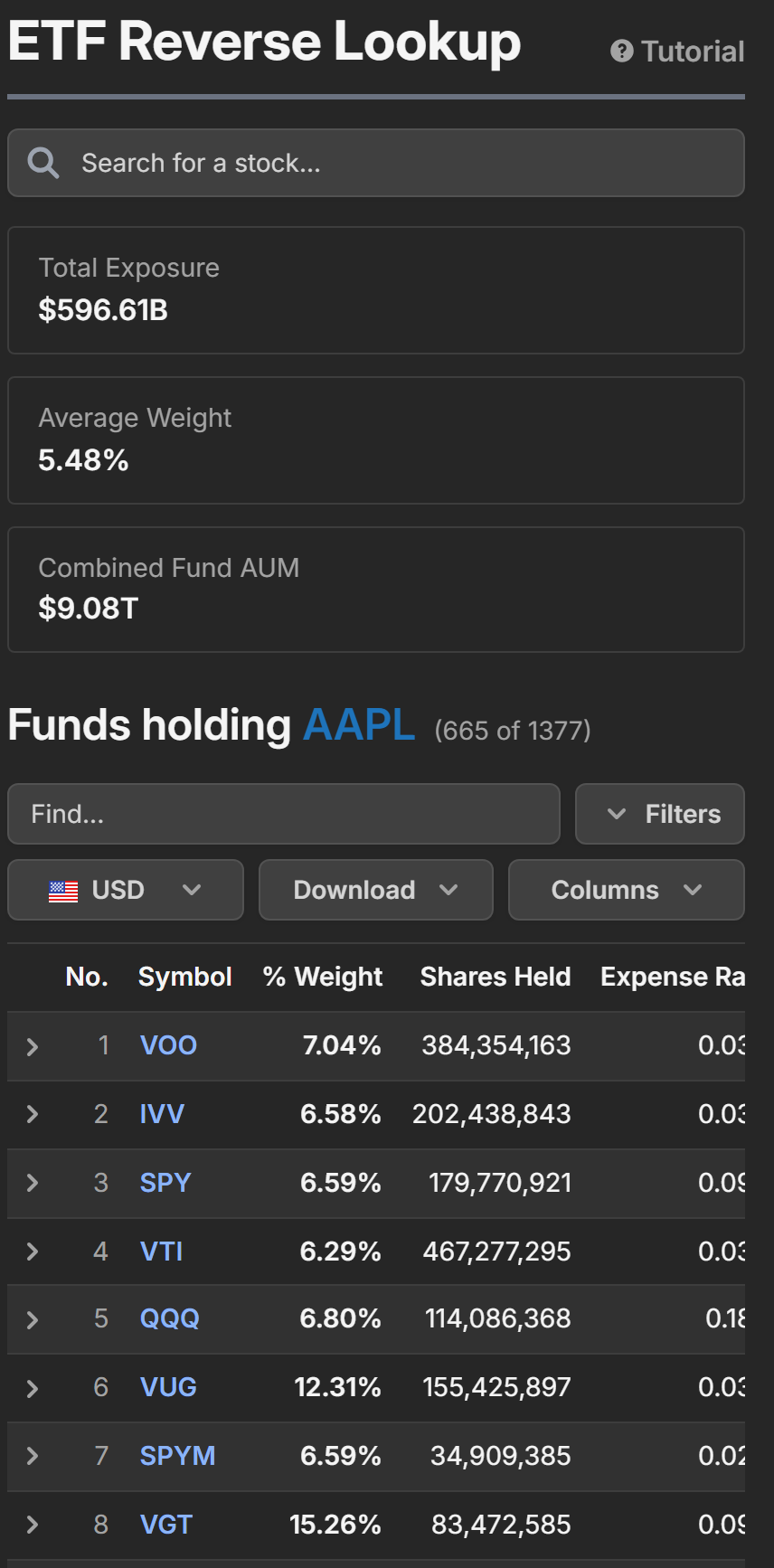This screenshot has width=774, height=1568.
Task: Open the VGT fund link
Action: point(165,1525)
